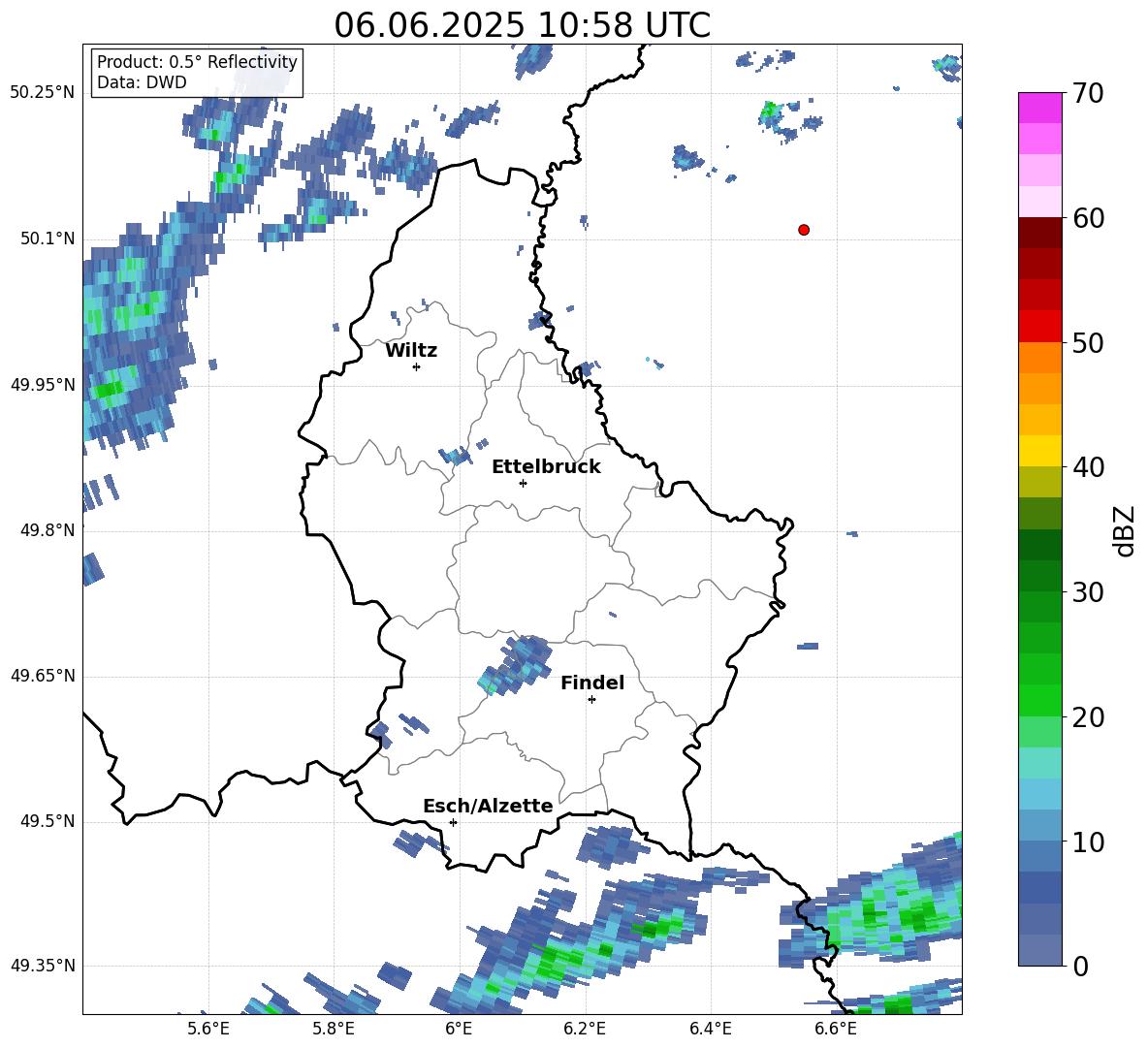Image resolution: width=1148 pixels, height=1048 pixels.
Task: Click the dBZ colorbar axis label
Action: pyautogui.click(x=1126, y=530)
